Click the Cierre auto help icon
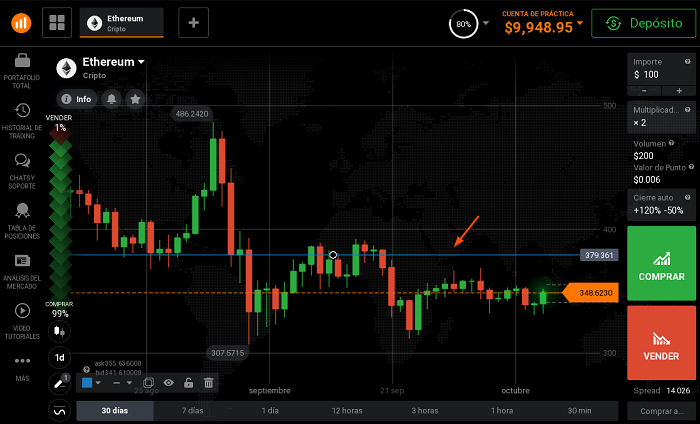The height and width of the screenshot is (424, 700). 688,197
